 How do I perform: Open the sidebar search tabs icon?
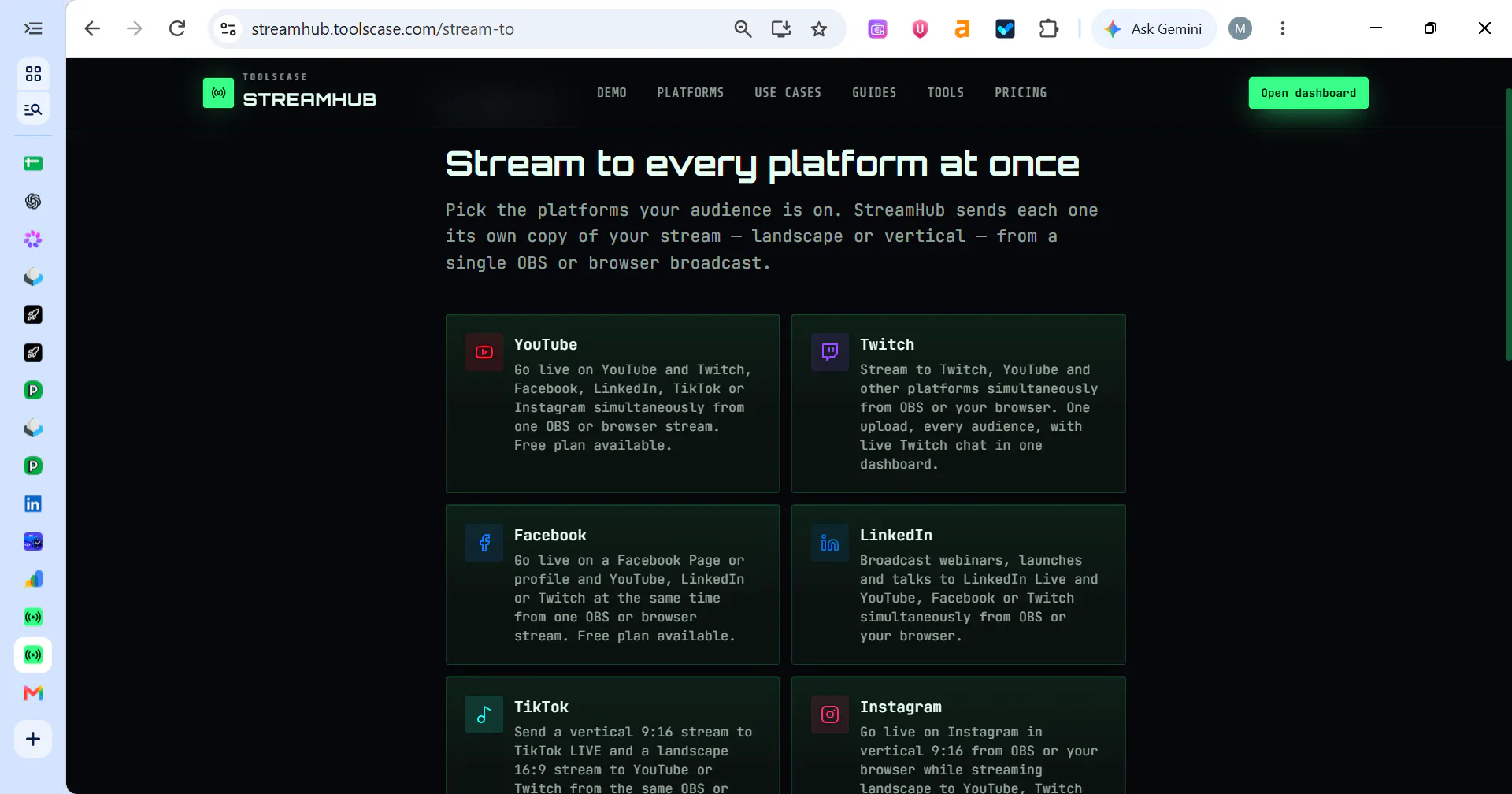(33, 109)
